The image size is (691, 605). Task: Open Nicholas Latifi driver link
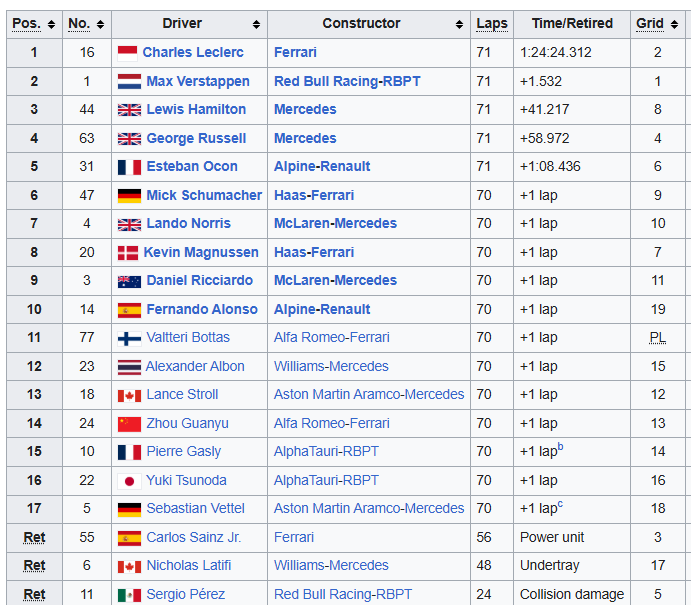point(189,565)
